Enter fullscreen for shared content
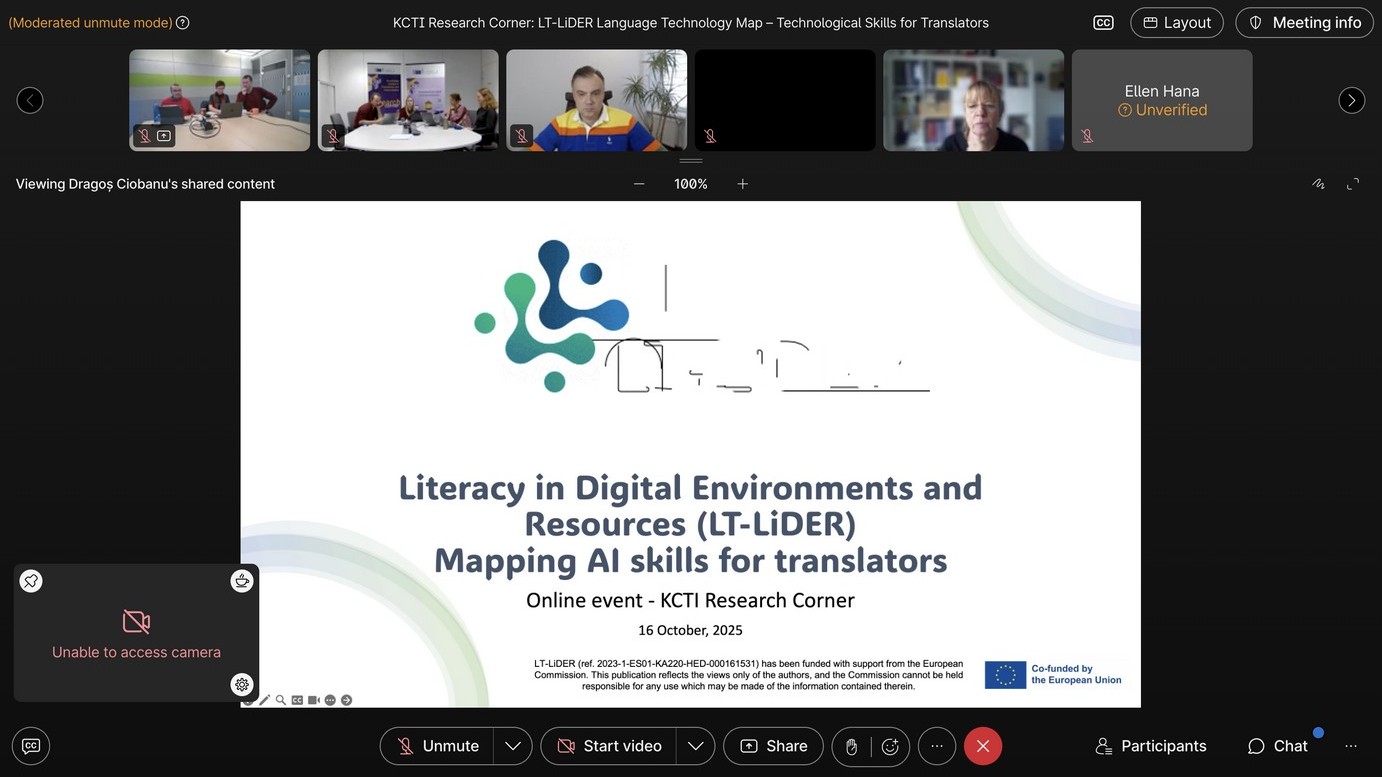The width and height of the screenshot is (1382, 777). (1353, 184)
